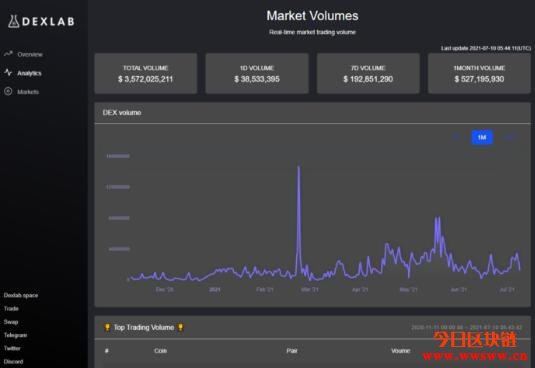Click the Real-time market trading volume subtitle
This screenshot has height=368, width=535.
(312, 32)
